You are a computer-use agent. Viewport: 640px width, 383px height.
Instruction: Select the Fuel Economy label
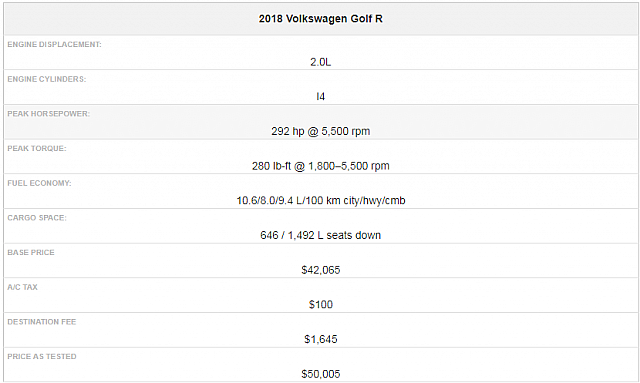[x=39, y=183]
